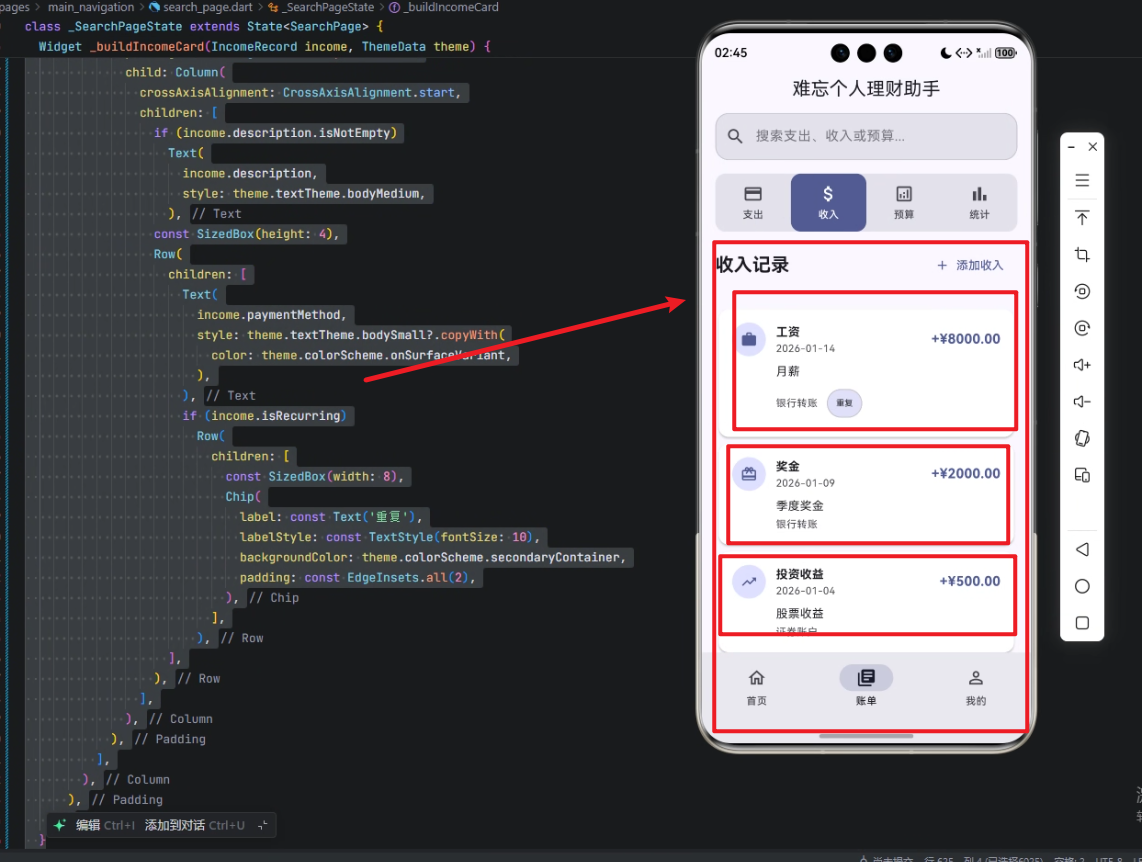
Task: Open the 奖金 income record title
Action: 787,466
